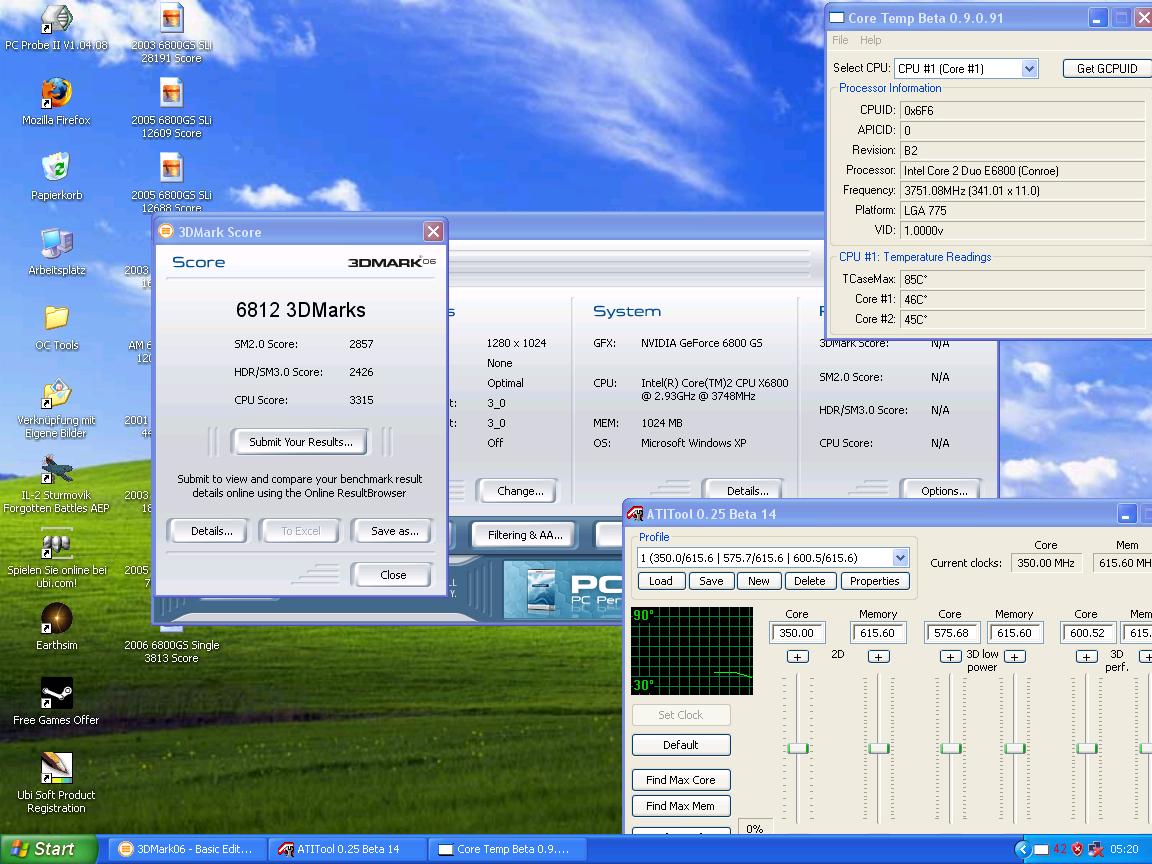The width and height of the screenshot is (1152, 864).
Task: Click the ATITool window title bar icon
Action: 635,514
